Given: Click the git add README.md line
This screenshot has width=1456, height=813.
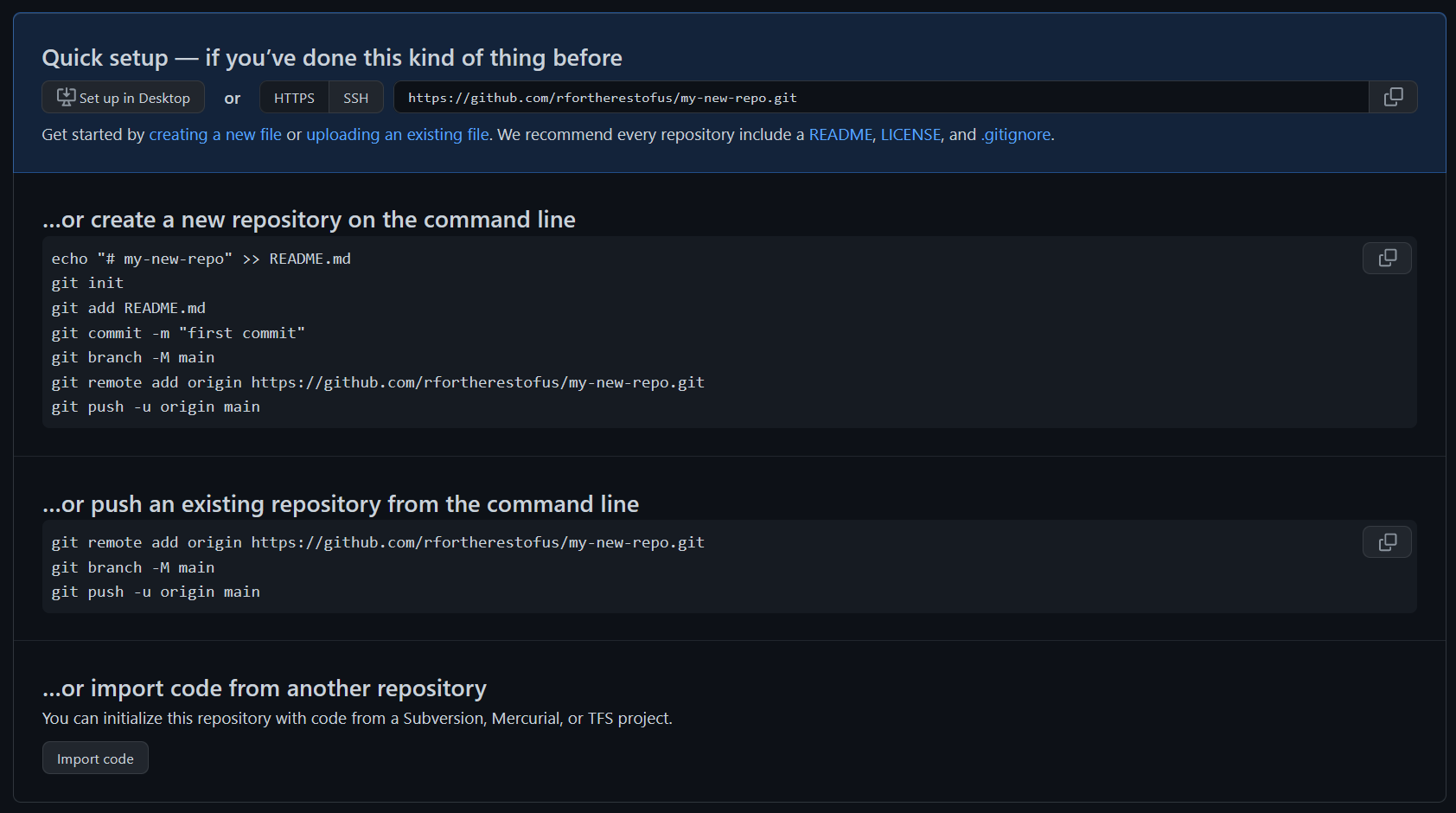Looking at the screenshot, I should click(128, 308).
